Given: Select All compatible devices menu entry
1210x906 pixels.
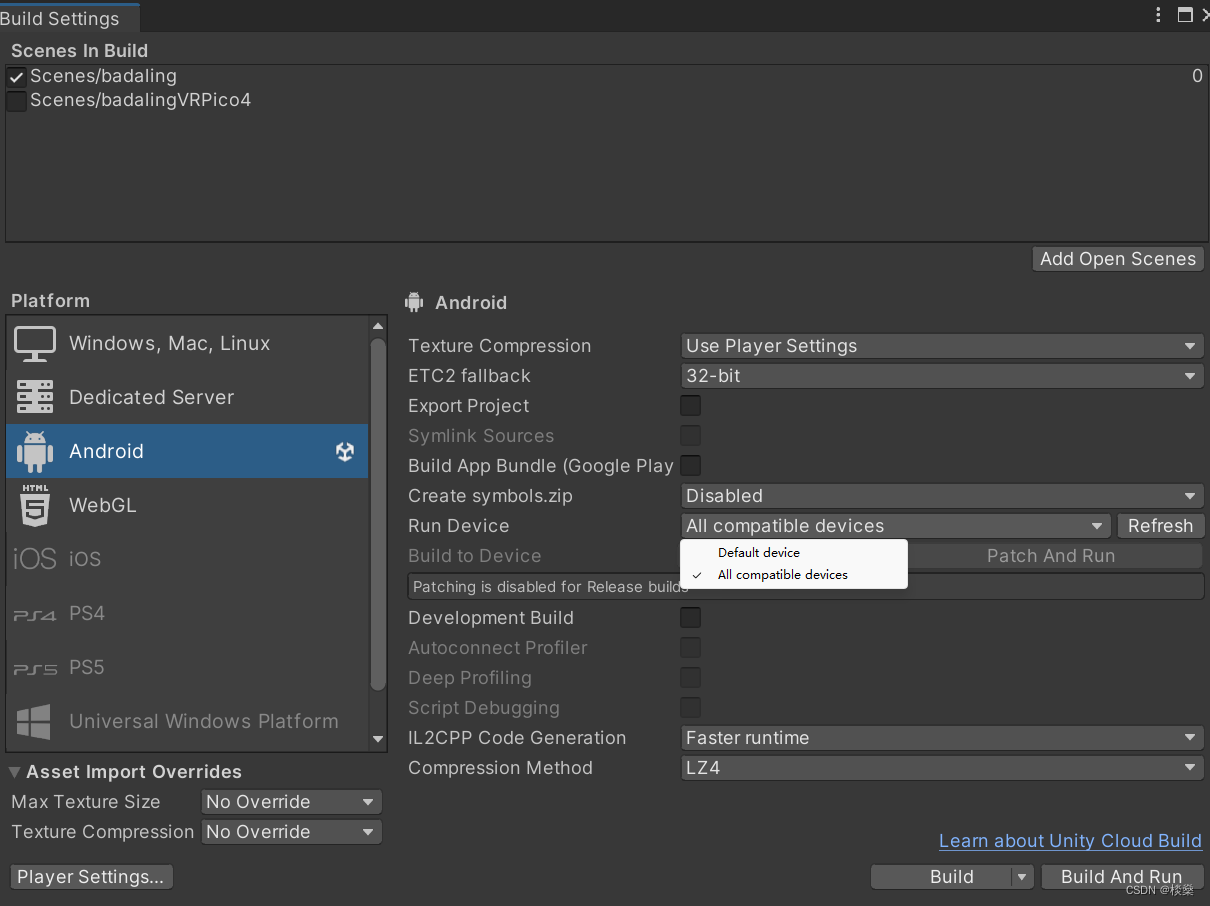Looking at the screenshot, I should [794, 575].
